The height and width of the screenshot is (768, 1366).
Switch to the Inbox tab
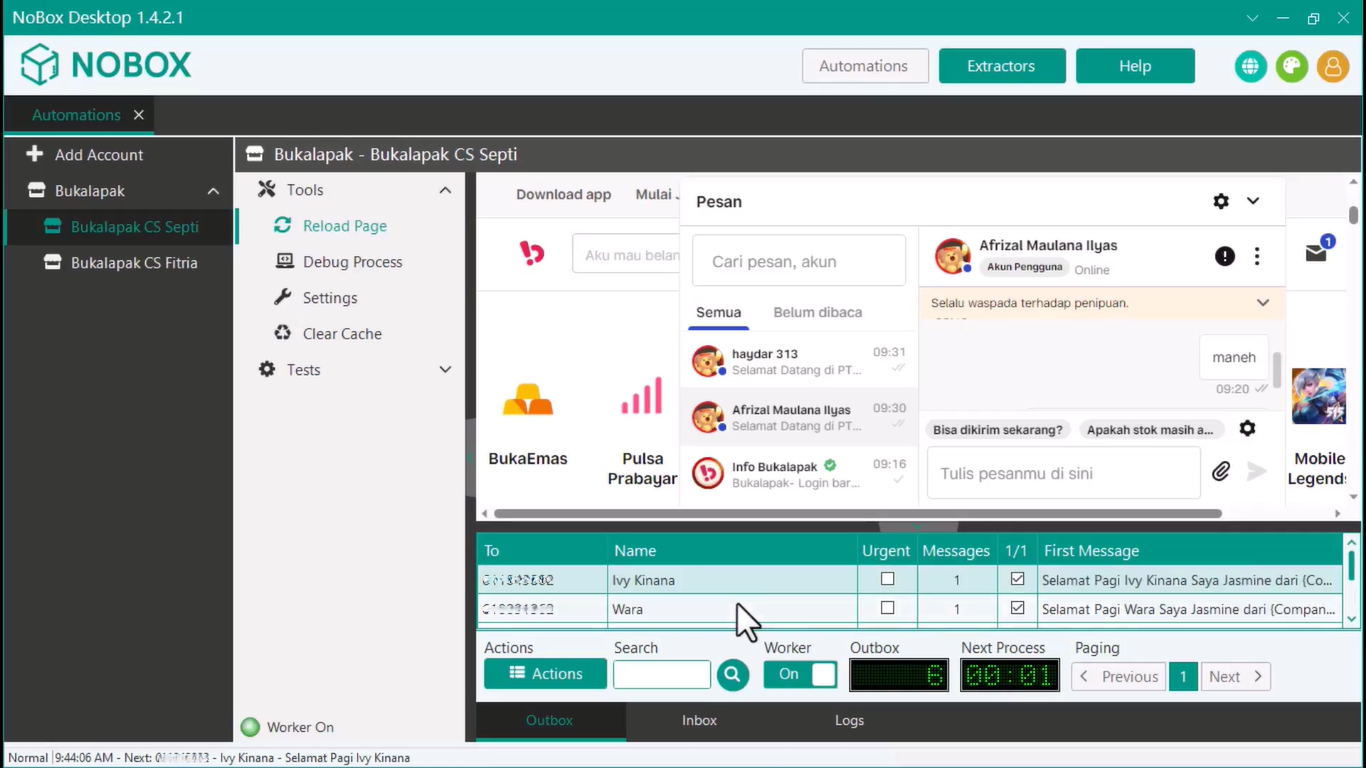click(x=699, y=720)
